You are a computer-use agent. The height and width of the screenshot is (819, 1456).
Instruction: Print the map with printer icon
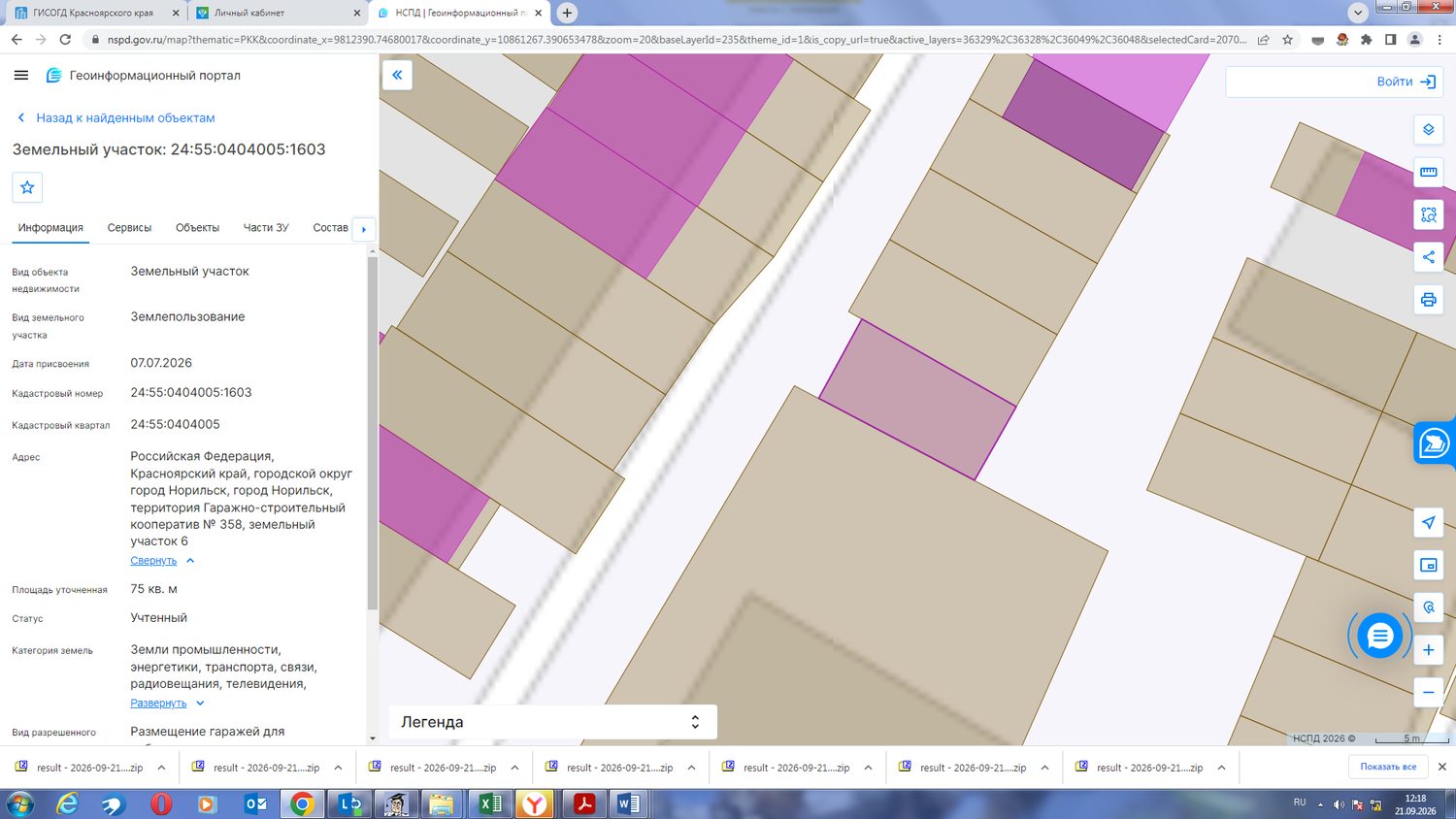[x=1428, y=300]
